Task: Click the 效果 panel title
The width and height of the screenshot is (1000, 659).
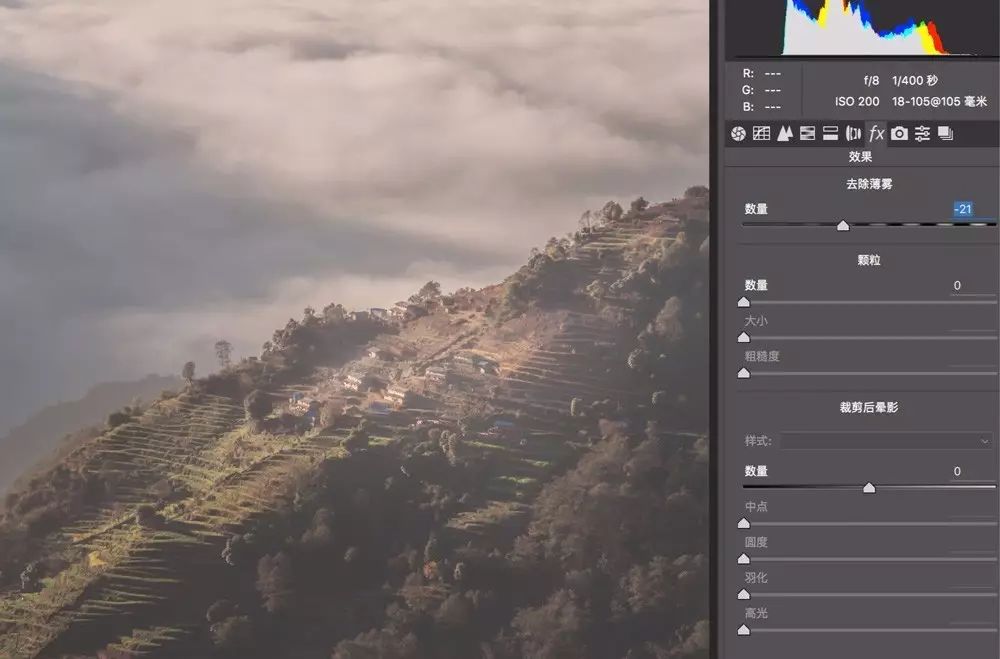Action: coord(860,156)
